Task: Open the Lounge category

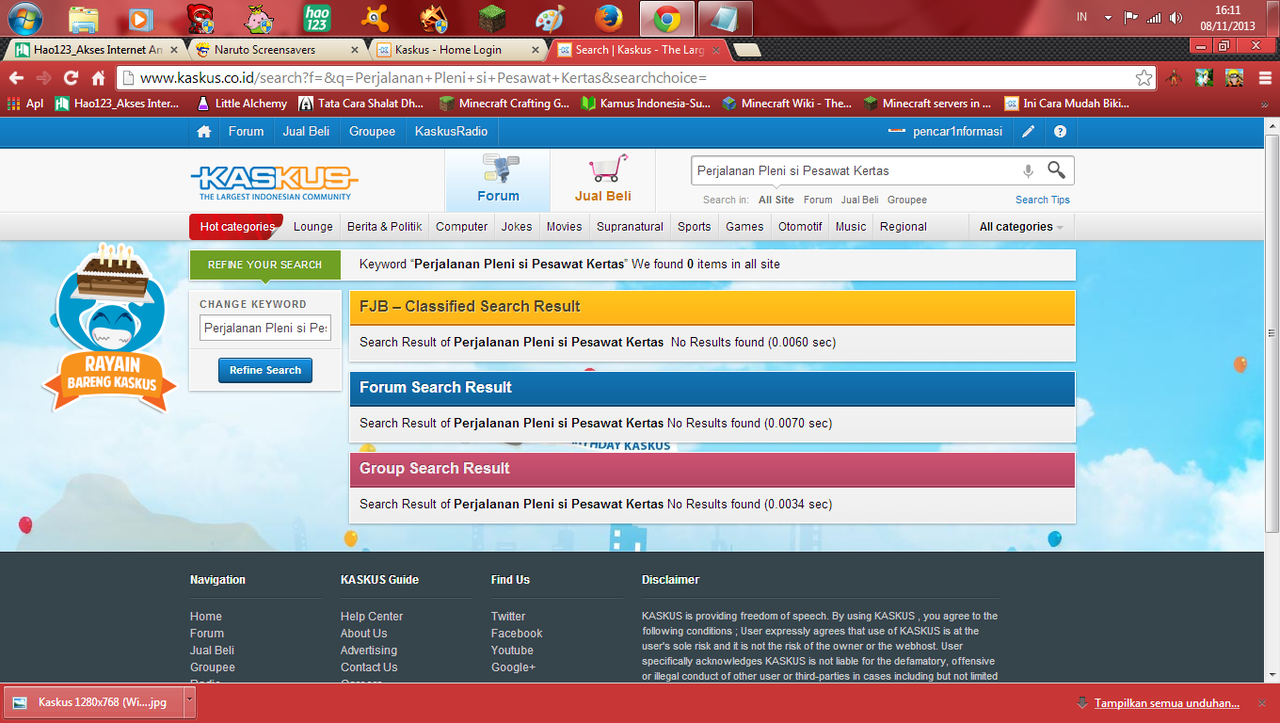Action: click(x=313, y=227)
